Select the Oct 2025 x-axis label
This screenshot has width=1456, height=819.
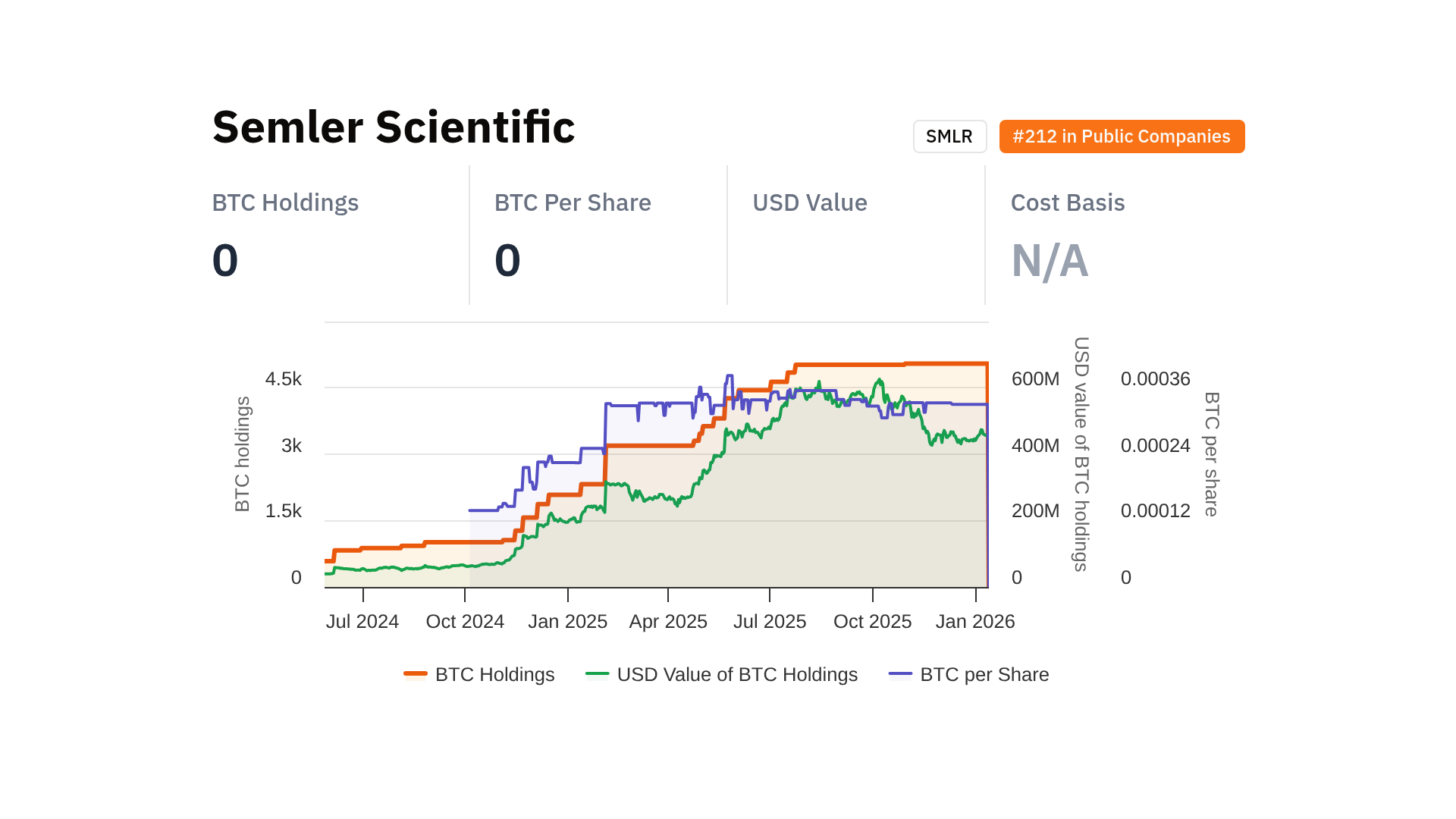point(872,622)
